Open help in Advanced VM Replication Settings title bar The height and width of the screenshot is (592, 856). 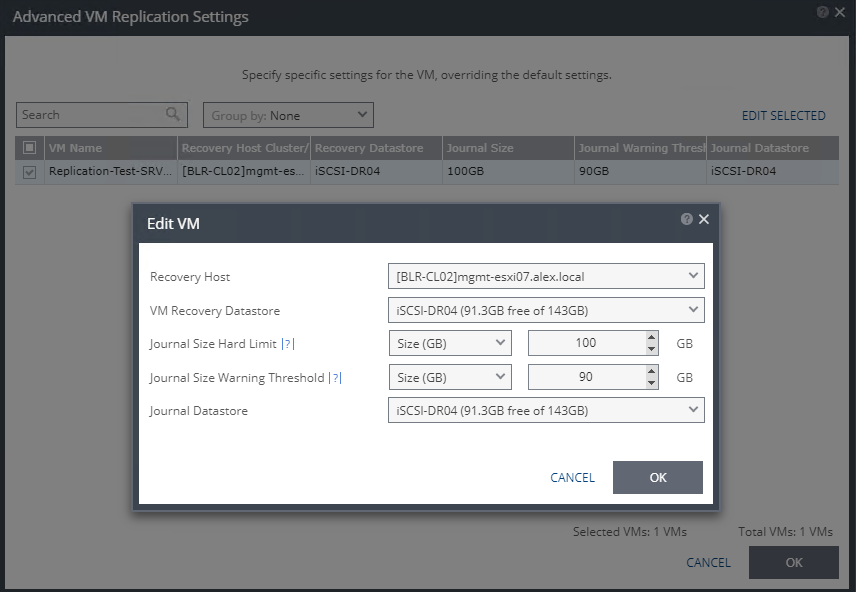coord(822,13)
